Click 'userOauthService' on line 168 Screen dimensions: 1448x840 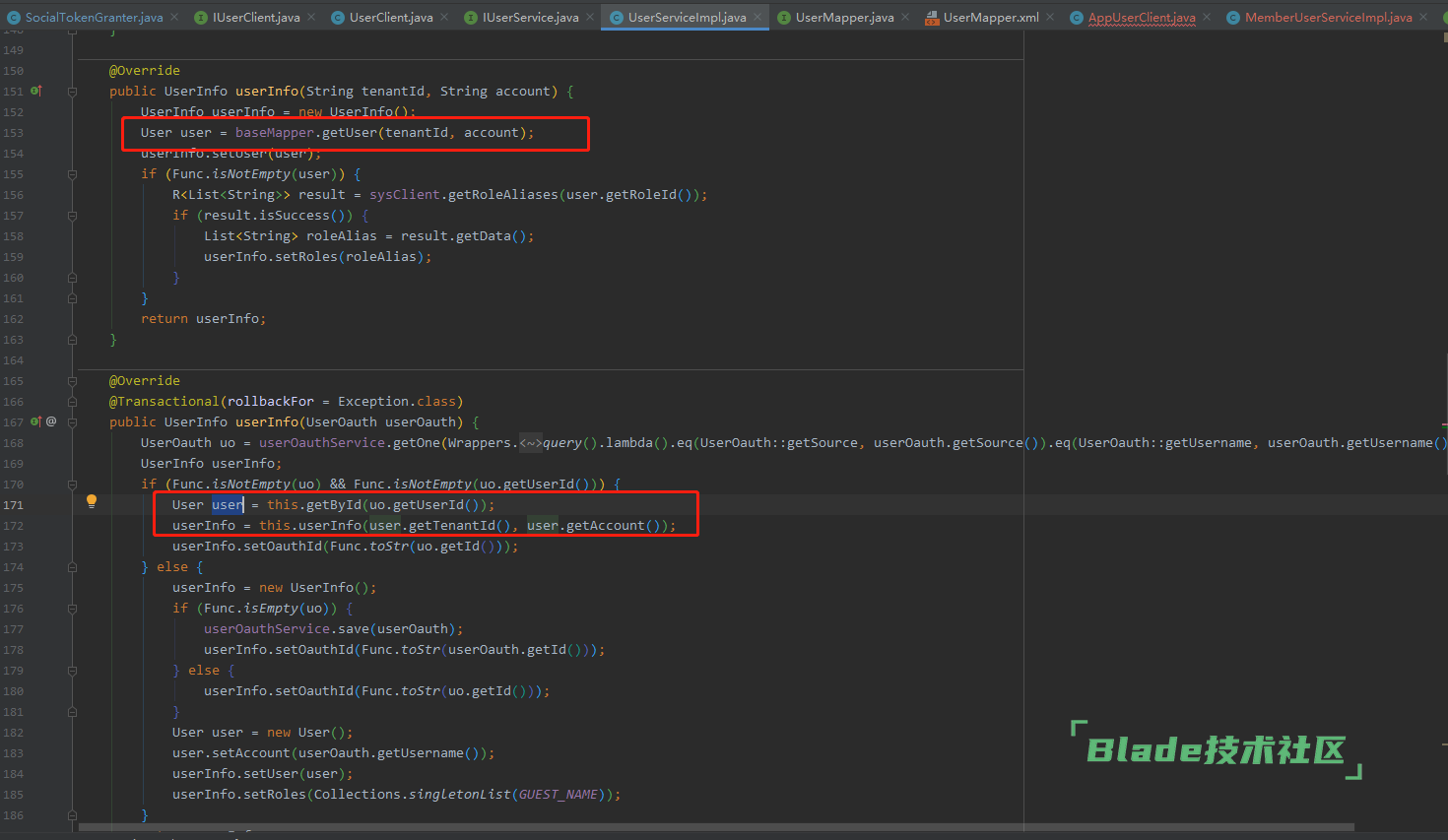[x=322, y=443]
